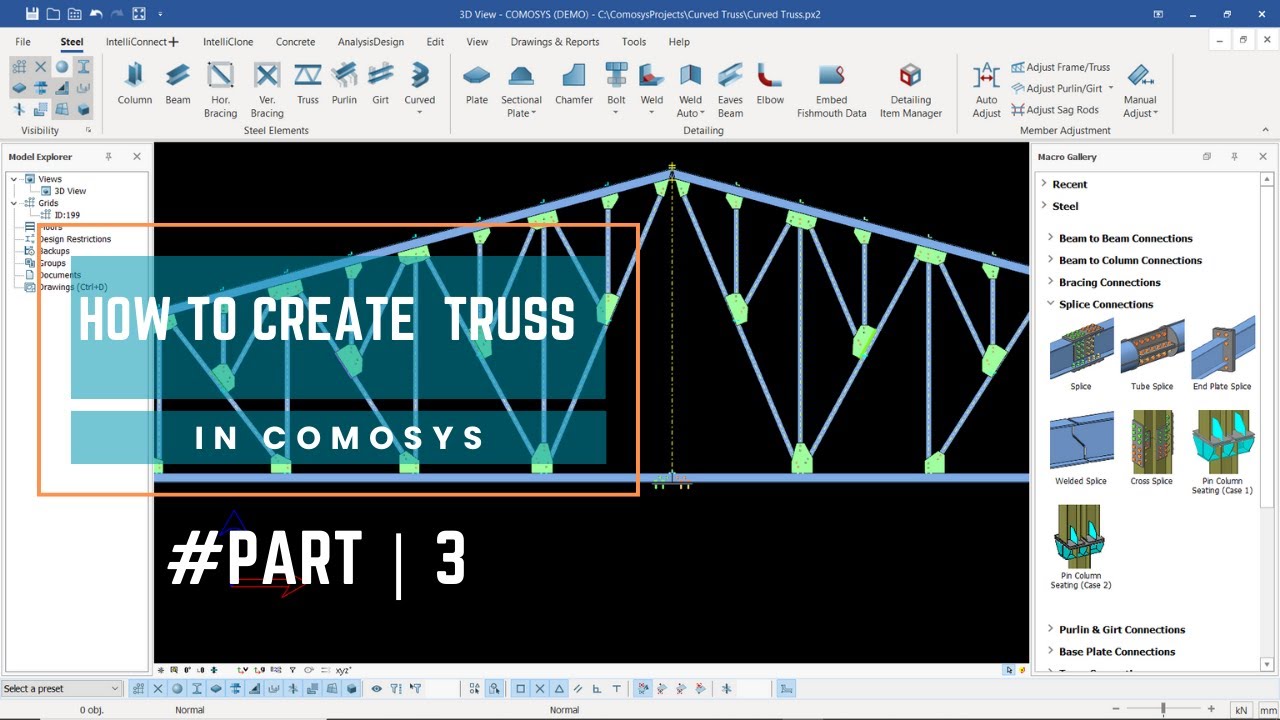The height and width of the screenshot is (720, 1280).
Task: Click Adjust Sag Rods button
Action: (x=1055, y=110)
